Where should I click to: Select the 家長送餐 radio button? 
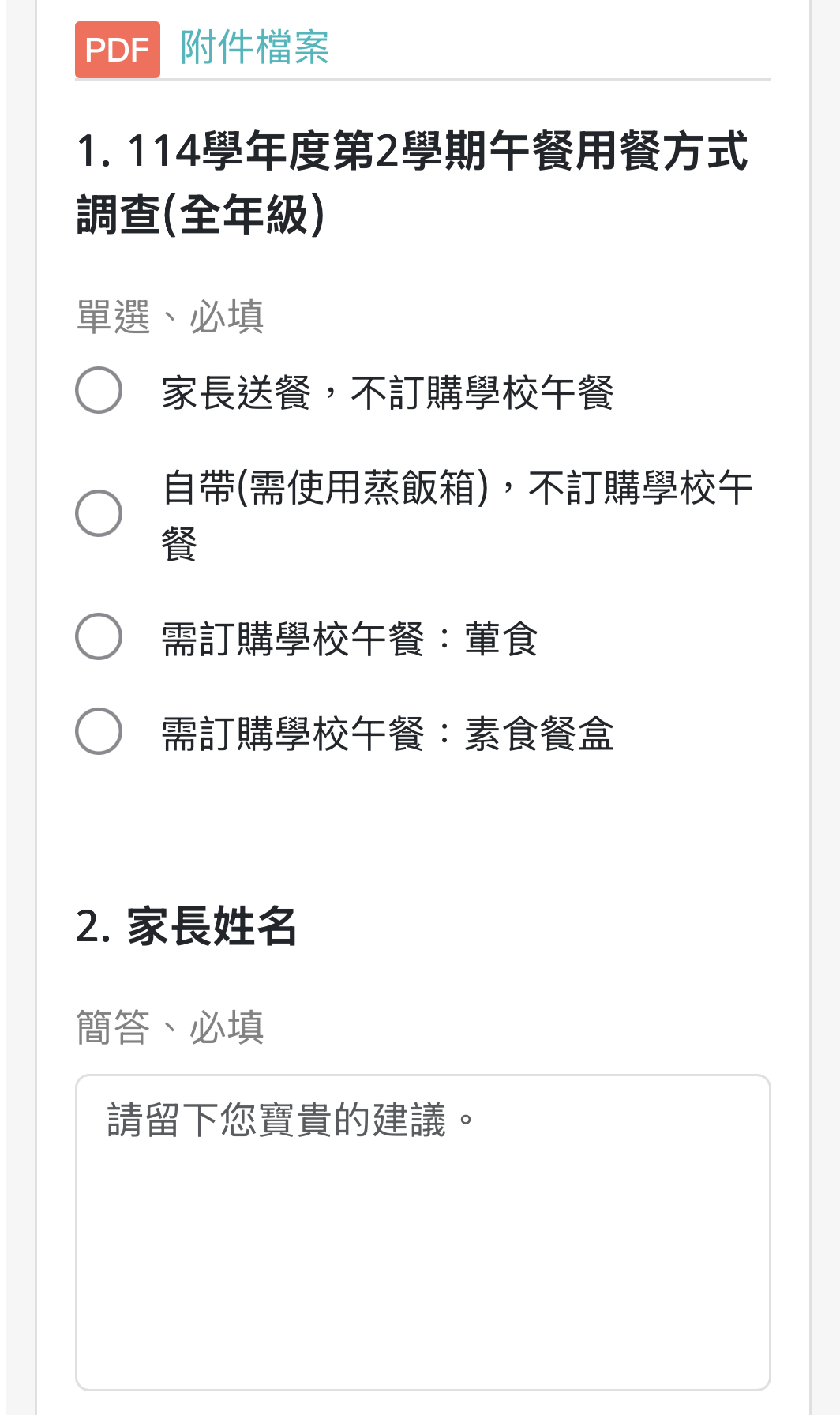99,390
